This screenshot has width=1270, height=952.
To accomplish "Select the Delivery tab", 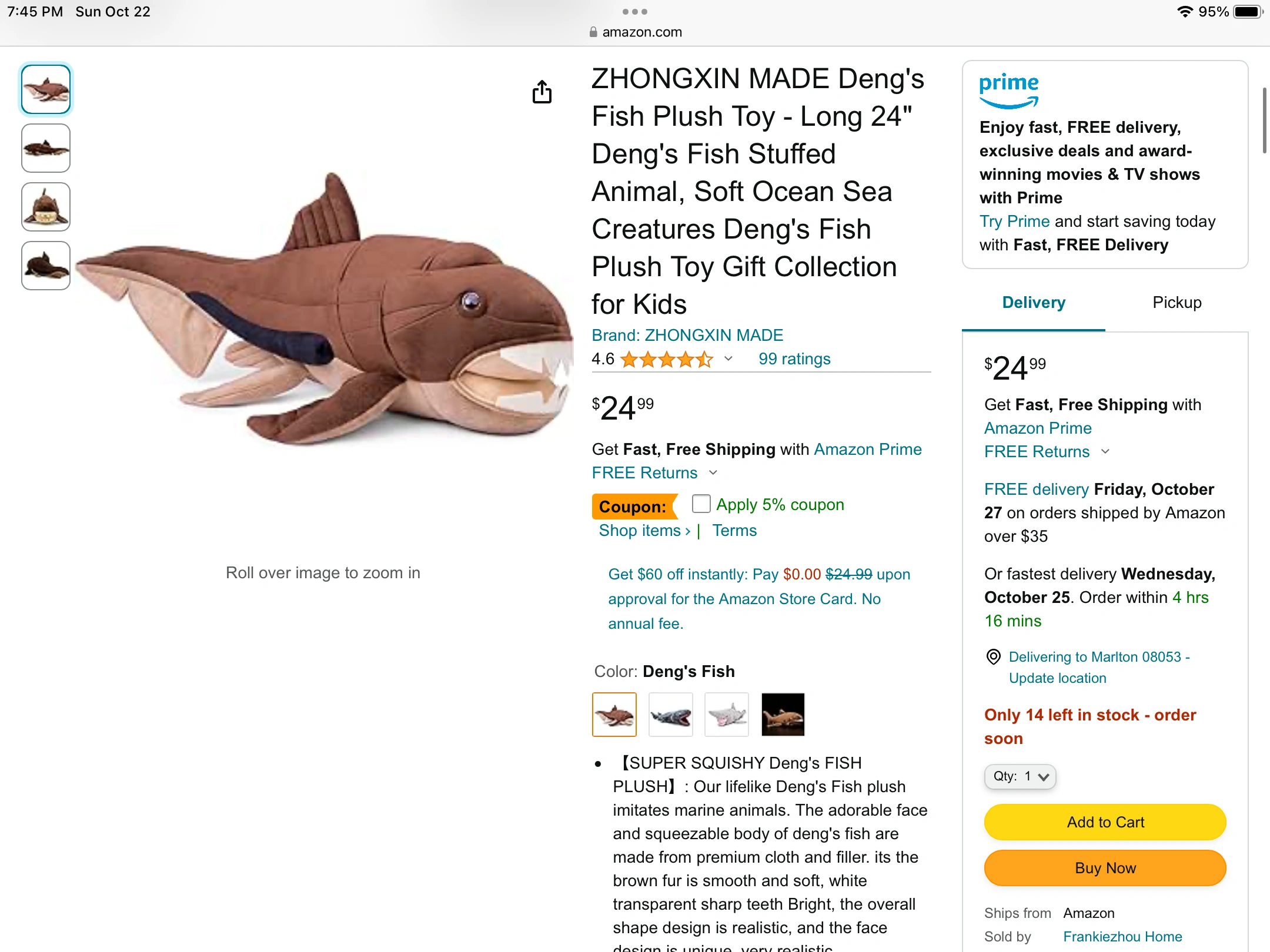I will [x=1033, y=303].
